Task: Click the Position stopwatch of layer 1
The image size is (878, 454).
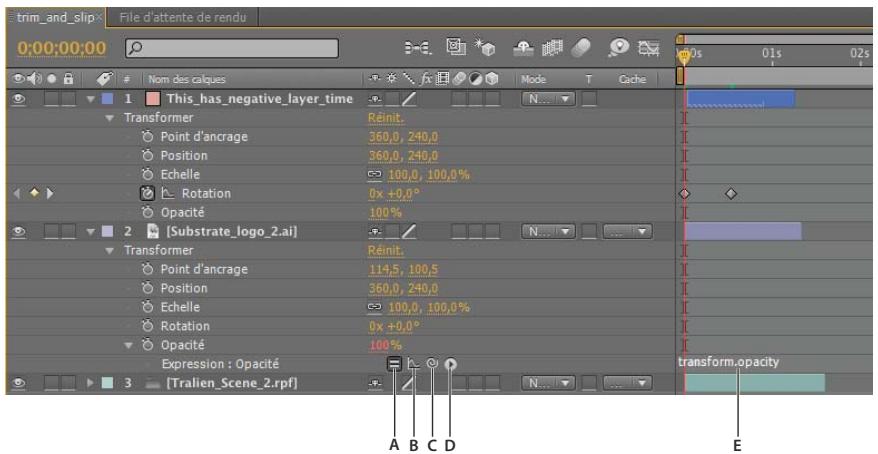Action: 147,156
